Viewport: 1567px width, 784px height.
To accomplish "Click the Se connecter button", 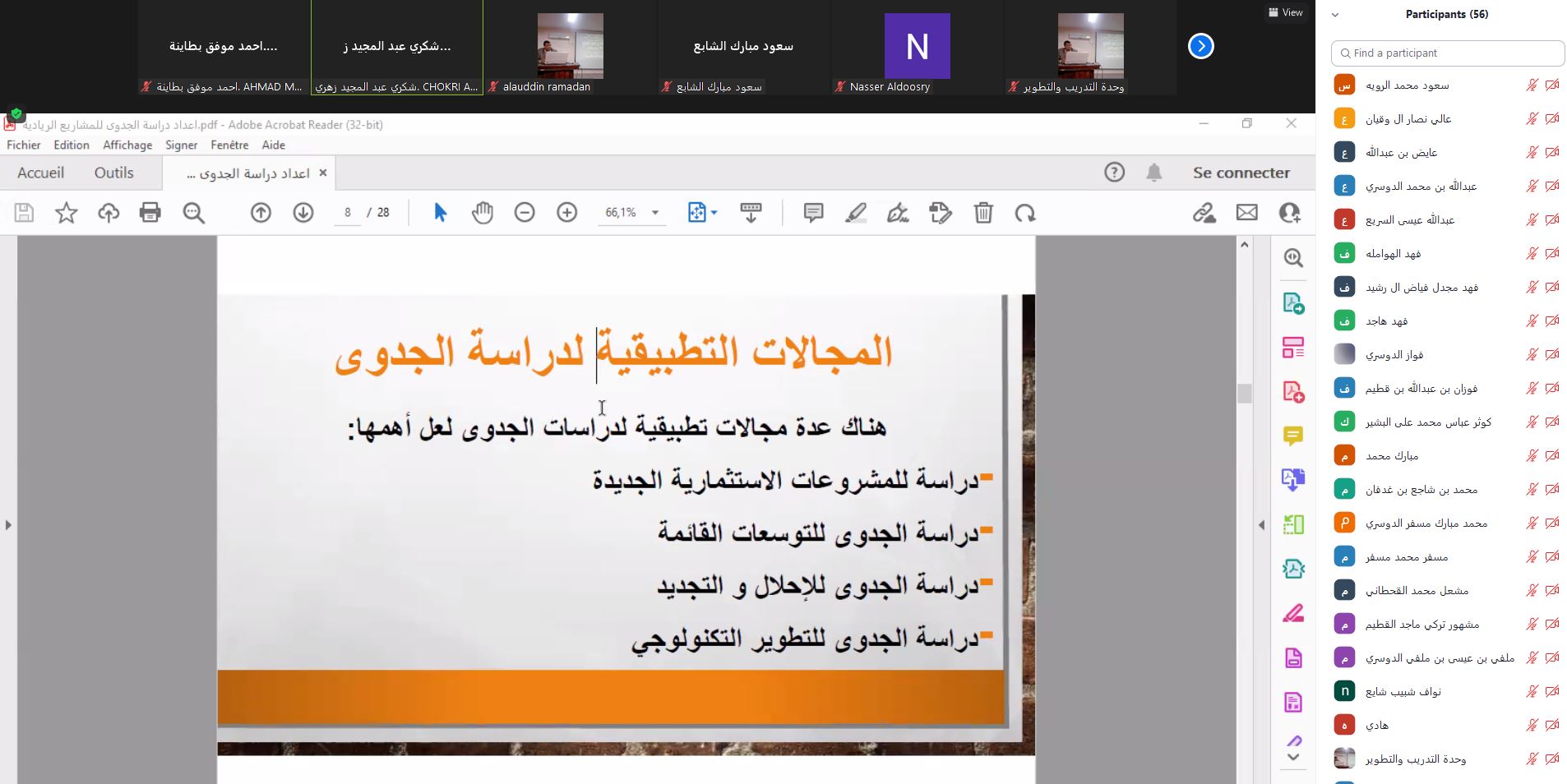I will click(1241, 173).
